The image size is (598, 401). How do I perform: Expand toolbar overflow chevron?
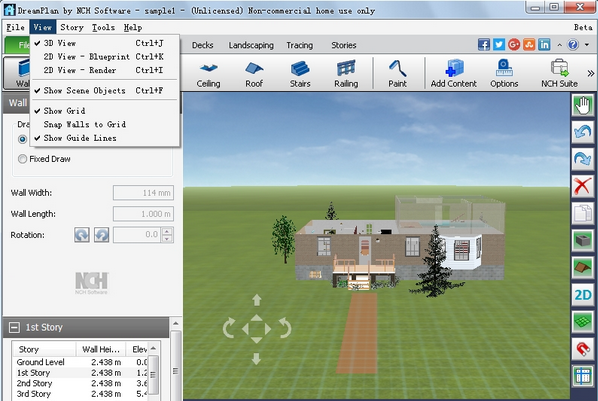coord(590,73)
